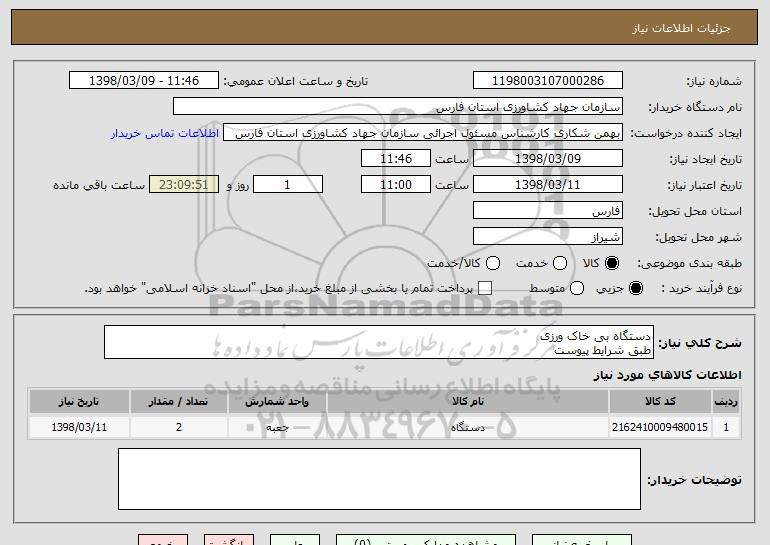Click the اطلاعات کالاهای مورد نیاز section title
This screenshot has height=545, width=770.
point(667,375)
